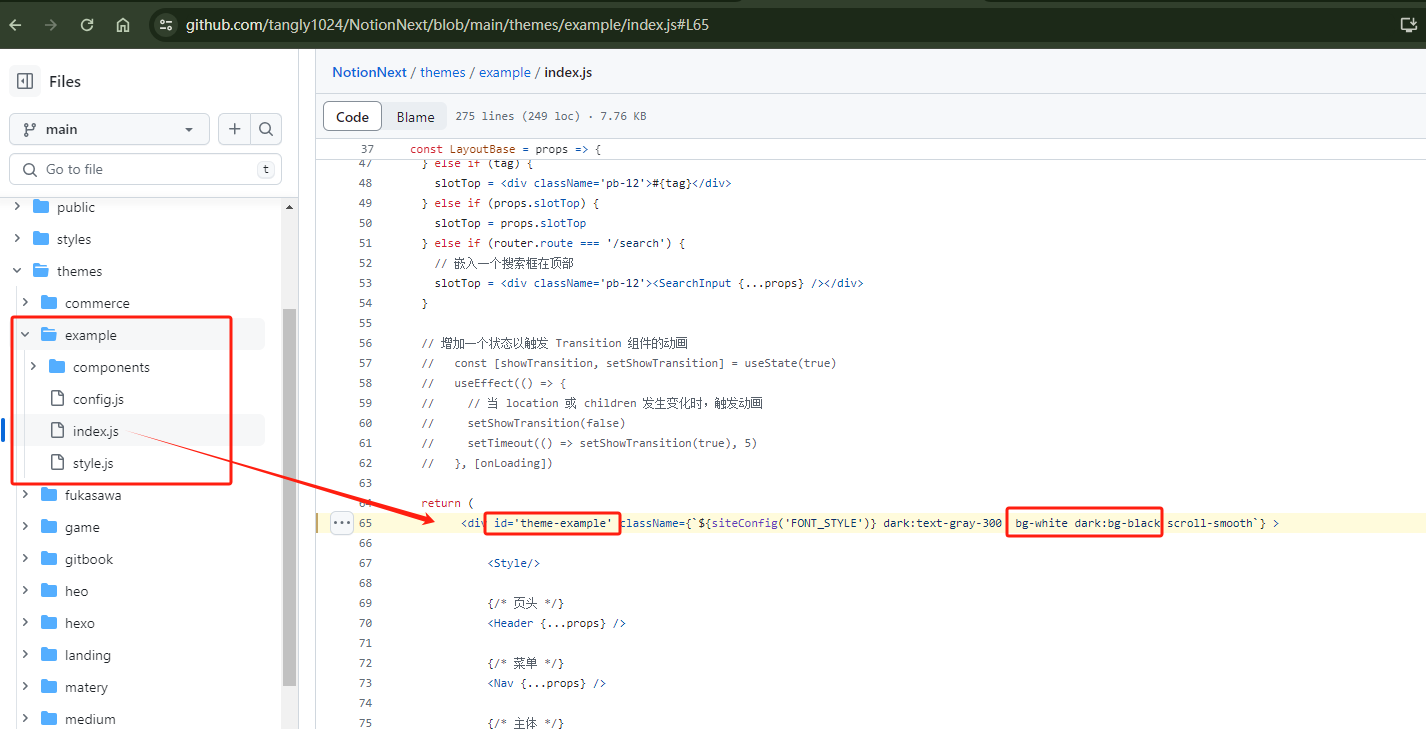Screen dimensions: 1426x729
Task: Click the file tree scrollbar up arrow
Action: [290, 207]
